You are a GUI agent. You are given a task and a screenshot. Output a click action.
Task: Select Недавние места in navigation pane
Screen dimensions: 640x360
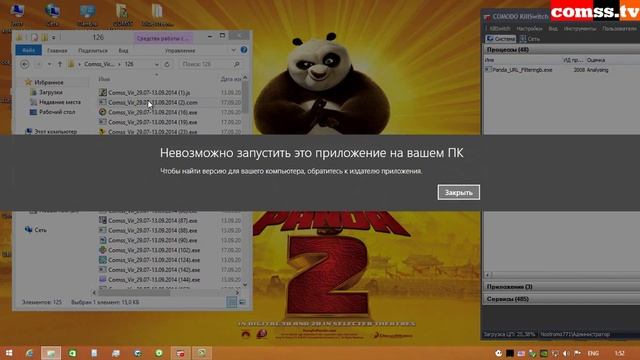[60, 102]
